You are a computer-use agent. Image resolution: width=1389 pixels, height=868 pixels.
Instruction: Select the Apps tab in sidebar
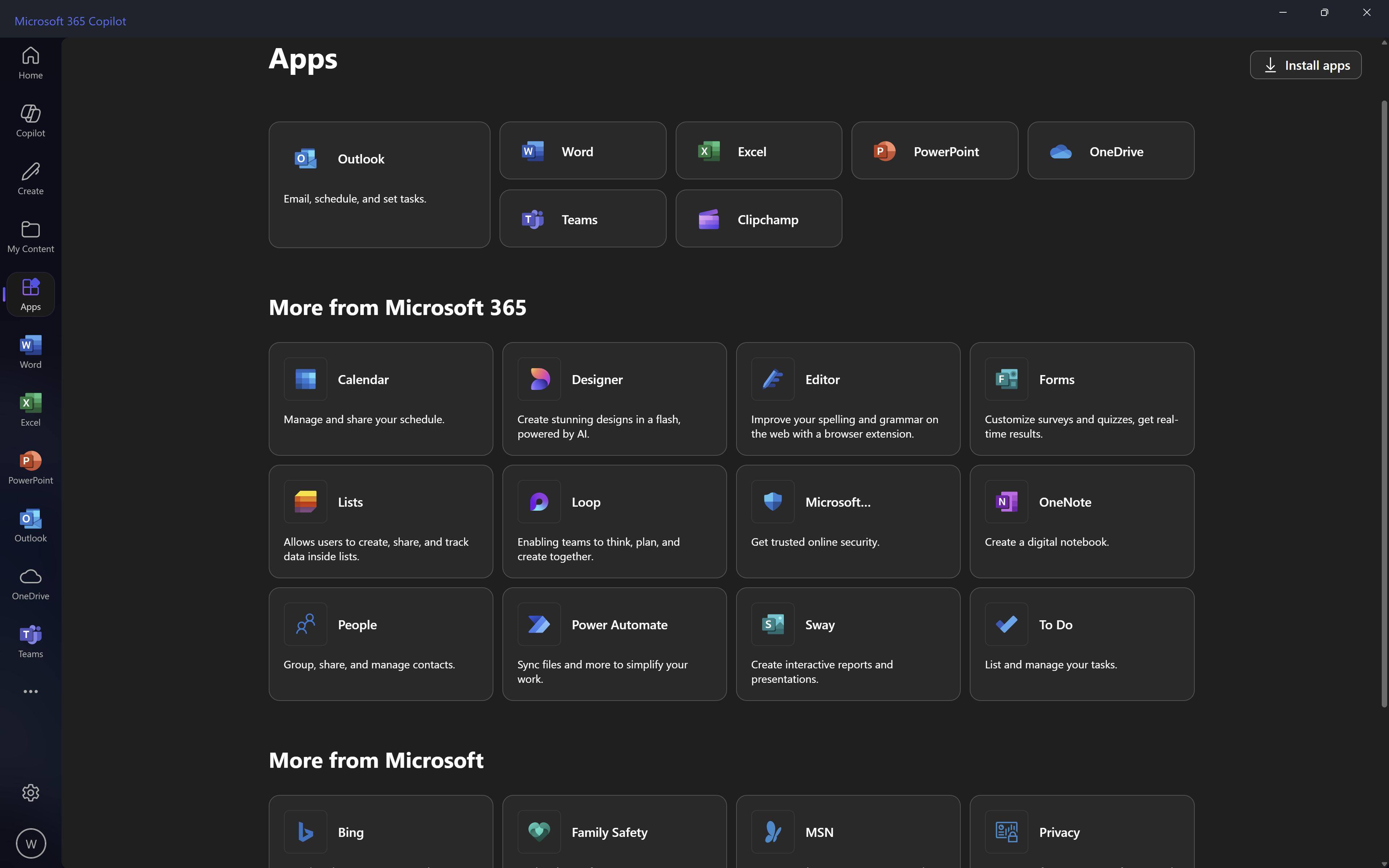tap(30, 294)
